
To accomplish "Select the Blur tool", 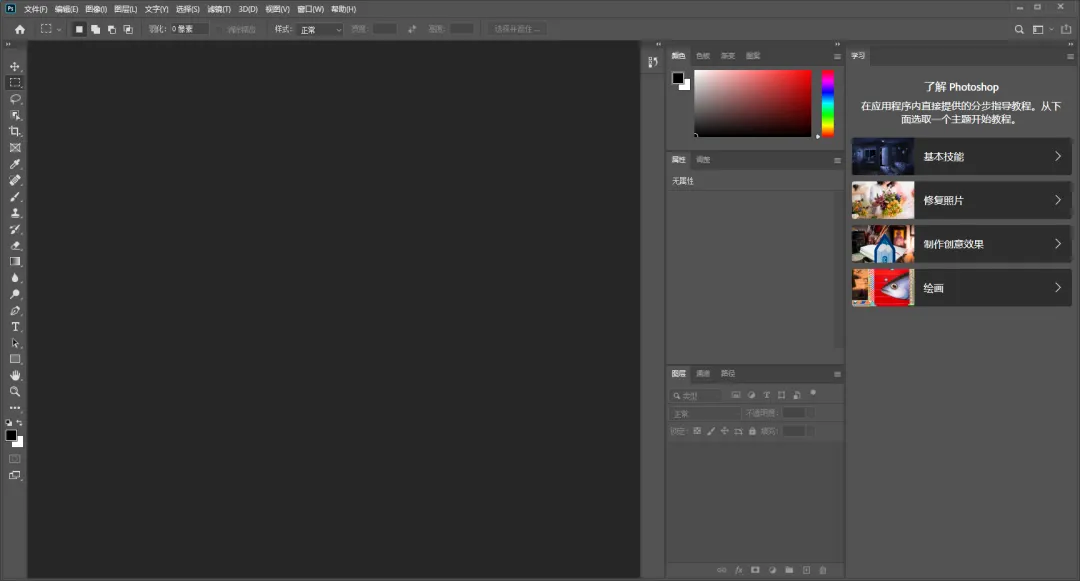I will click(x=14, y=278).
